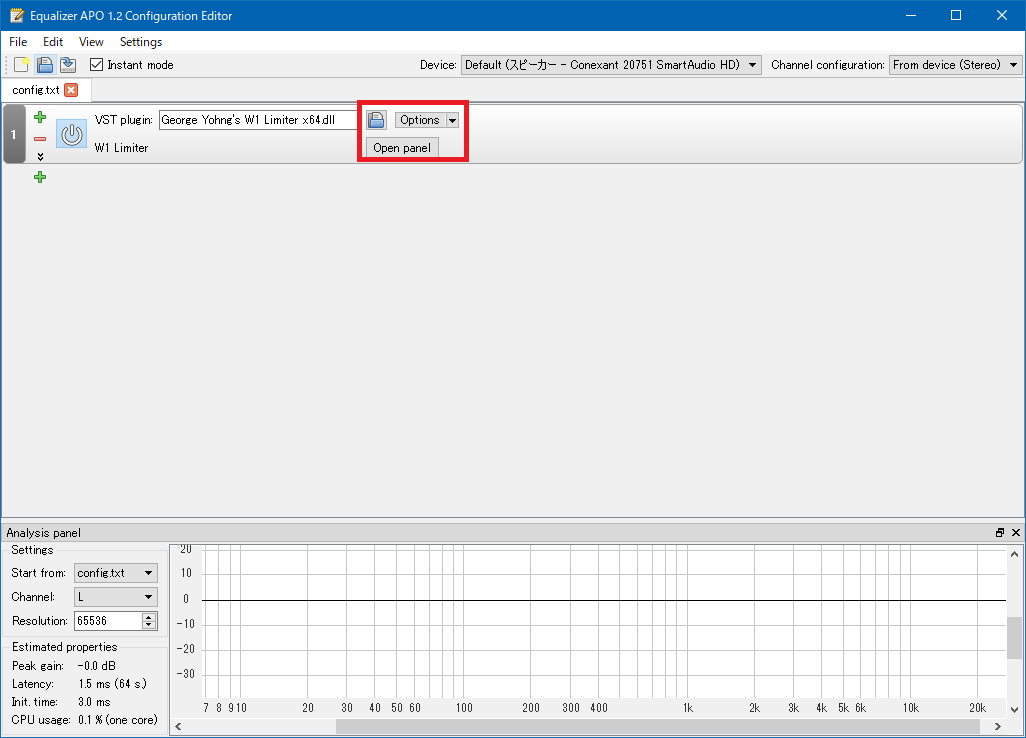The image size is (1026, 738).
Task: Open the View menu
Action: click(91, 42)
